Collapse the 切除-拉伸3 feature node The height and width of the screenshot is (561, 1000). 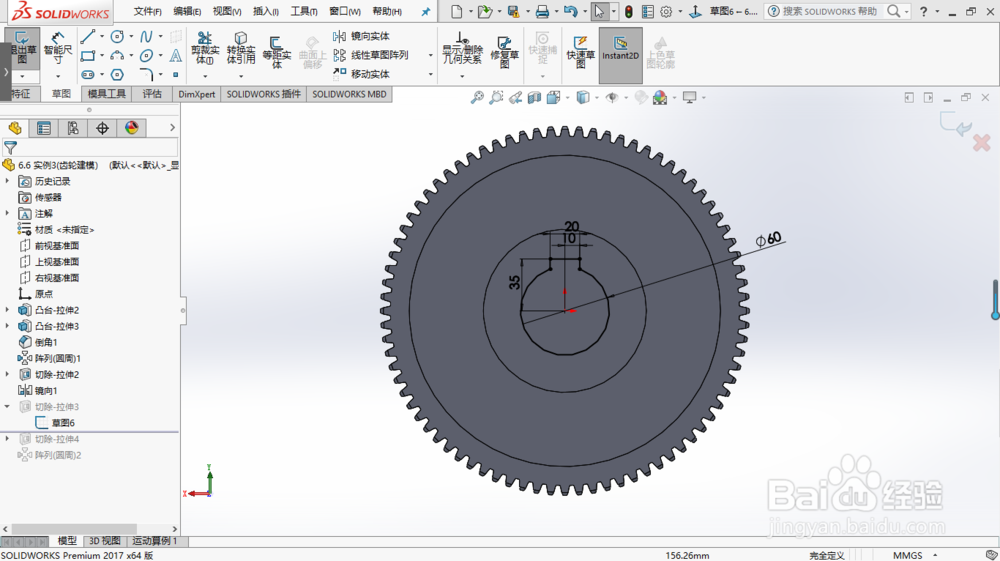(8, 406)
